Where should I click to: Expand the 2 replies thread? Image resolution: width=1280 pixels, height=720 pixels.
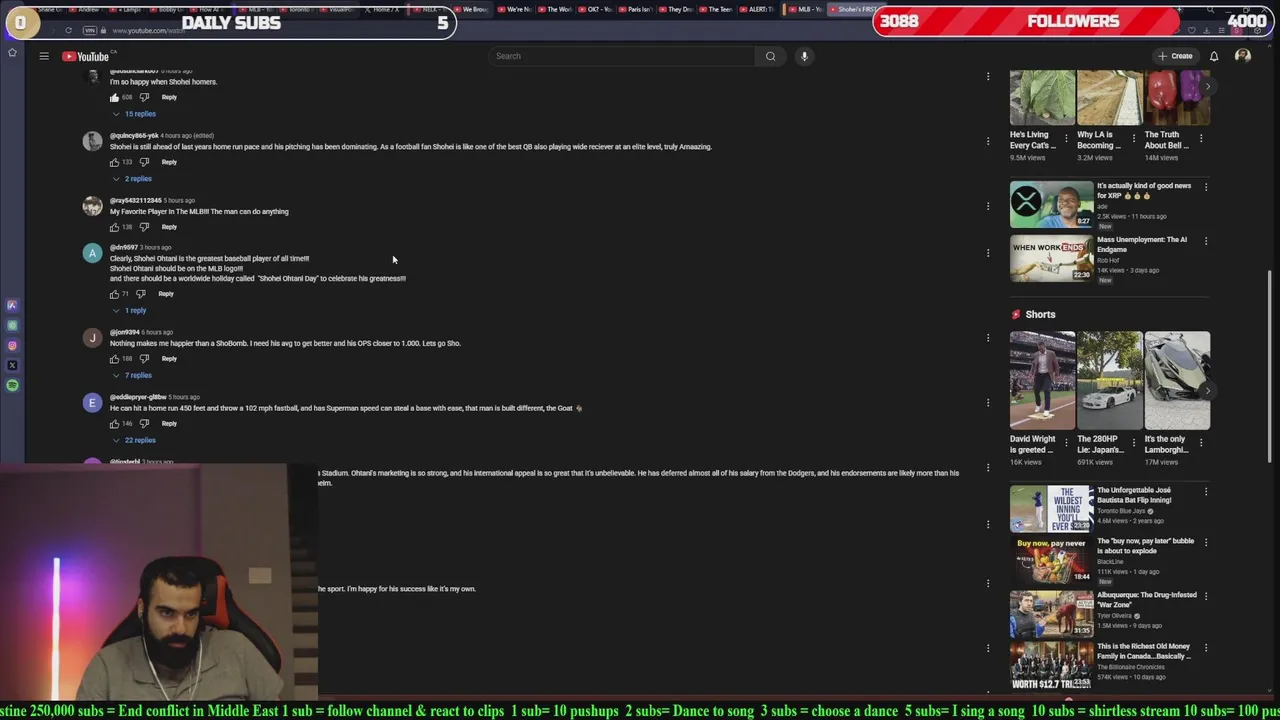point(132,179)
